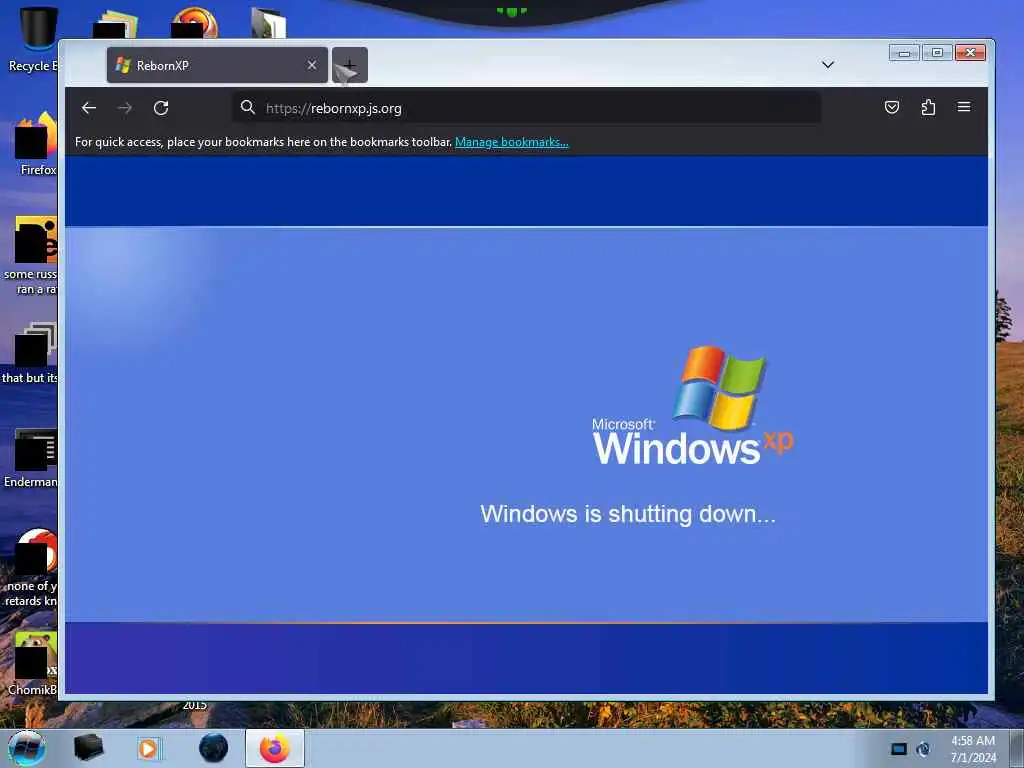
Task: Select the ChomikBox desktop icon
Action: [x=33, y=664]
